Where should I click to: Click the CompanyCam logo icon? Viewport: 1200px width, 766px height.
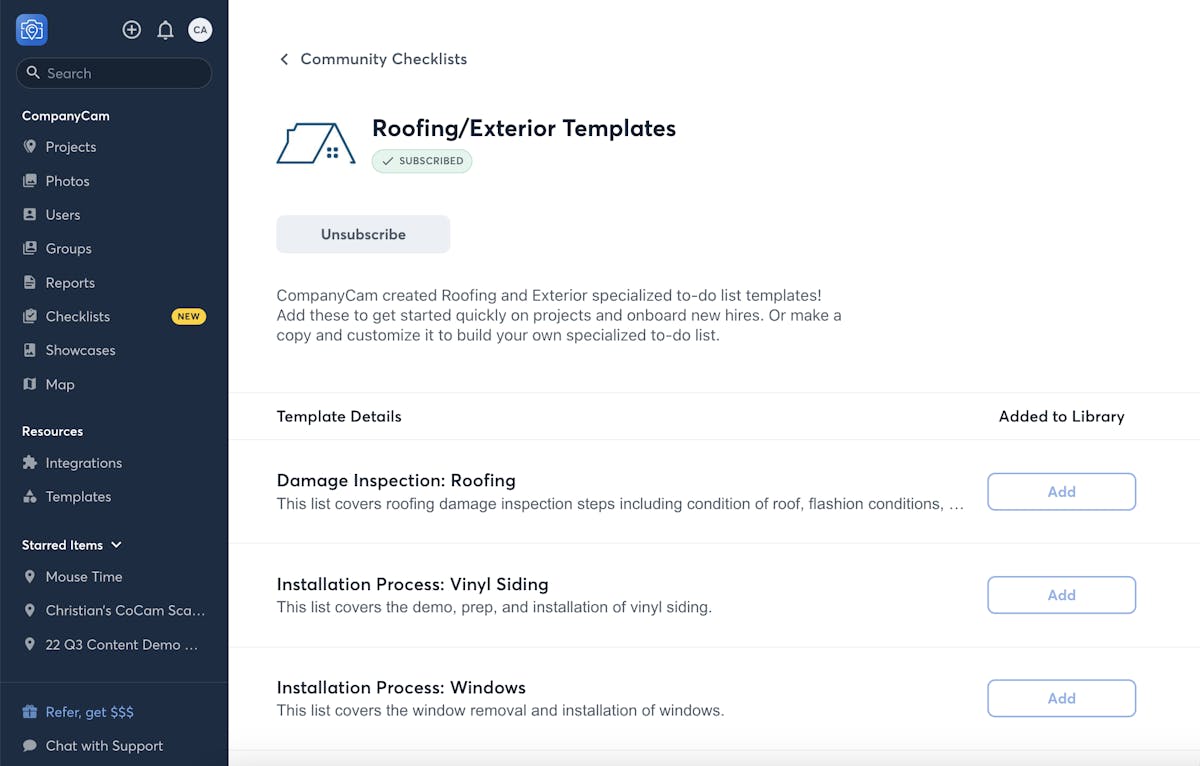(32, 30)
